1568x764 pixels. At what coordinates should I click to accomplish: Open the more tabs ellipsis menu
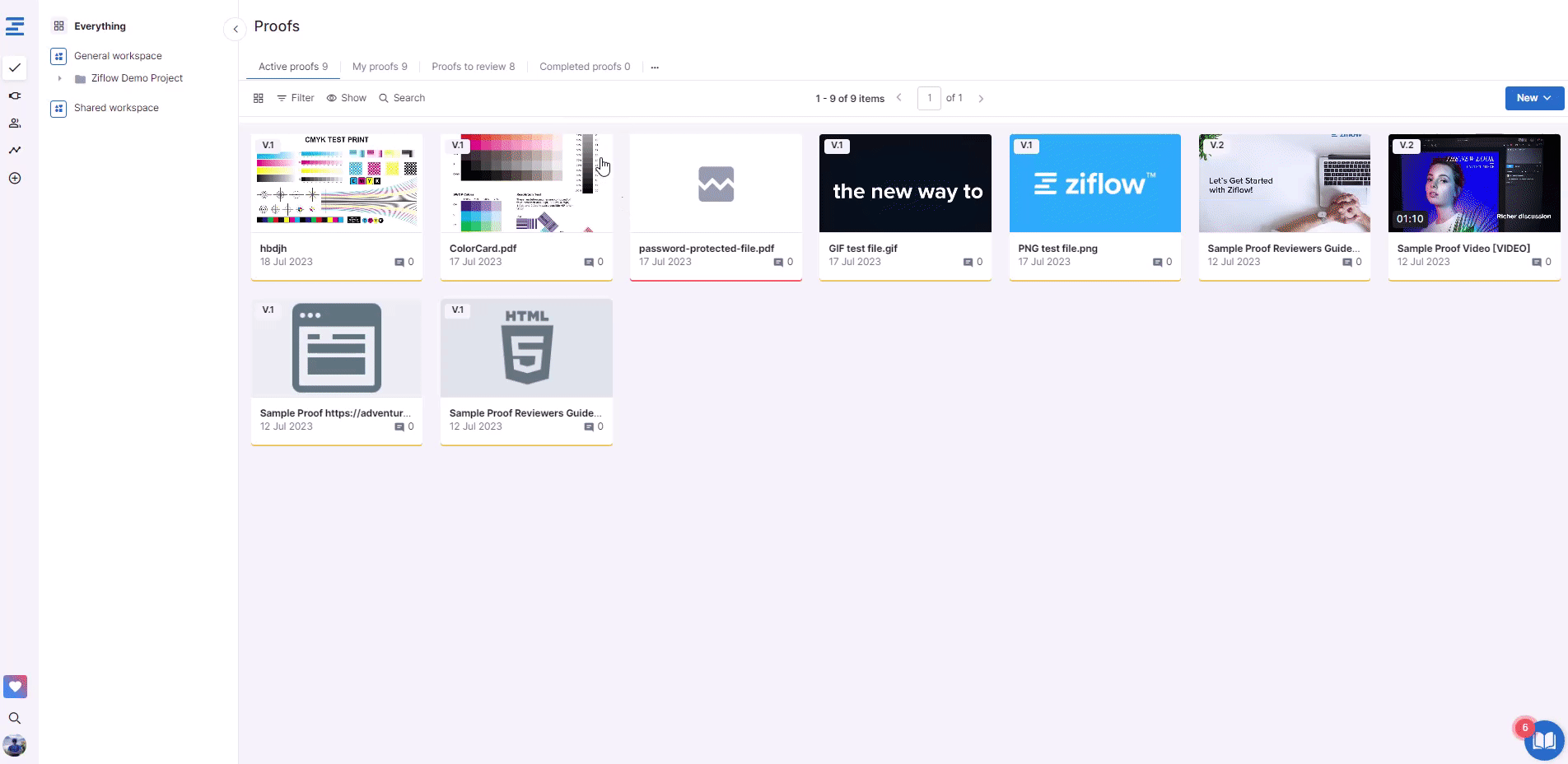coord(655,68)
